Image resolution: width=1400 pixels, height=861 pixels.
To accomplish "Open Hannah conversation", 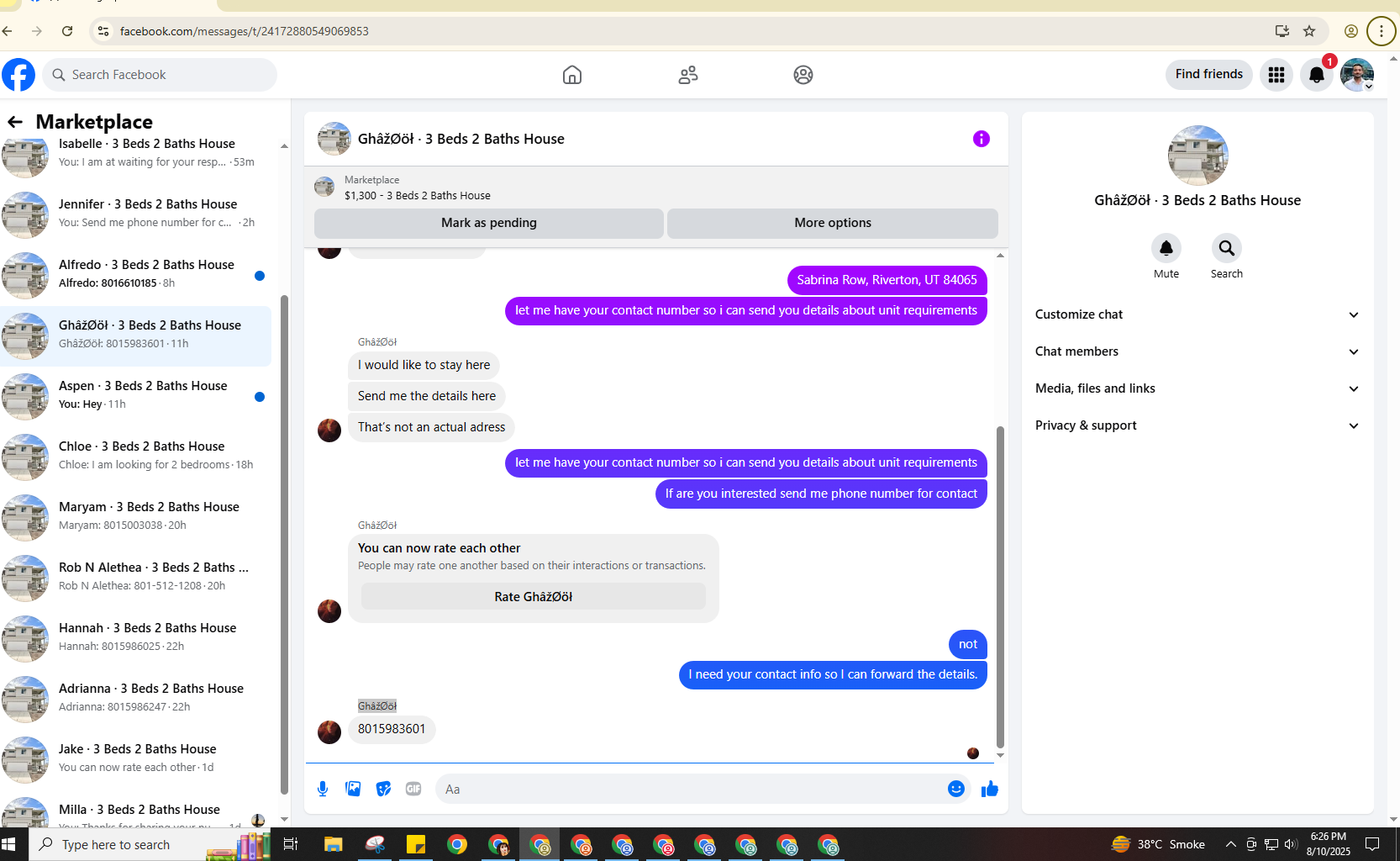I will point(136,637).
